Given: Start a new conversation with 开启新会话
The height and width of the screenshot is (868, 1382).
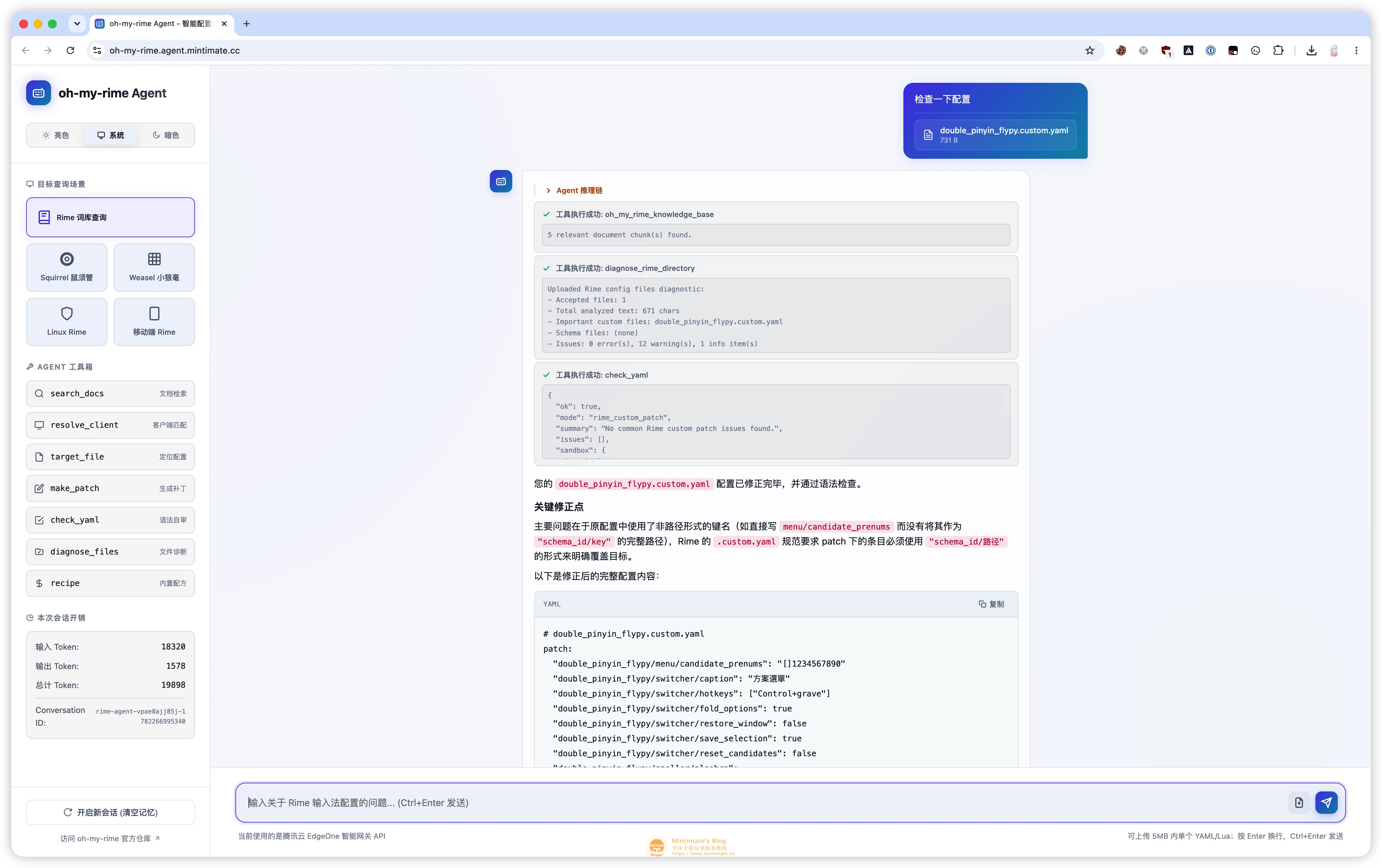Looking at the screenshot, I should 110,812.
